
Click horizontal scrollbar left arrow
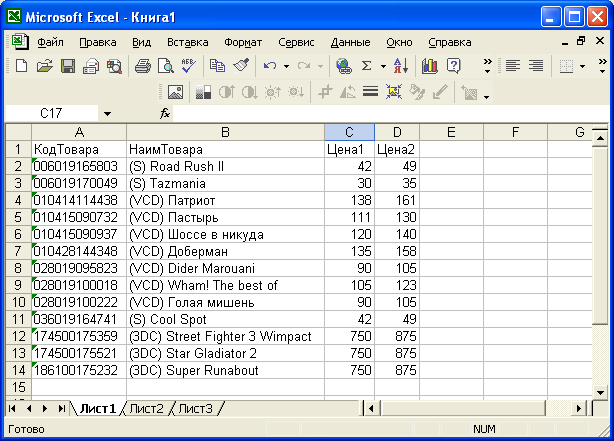(371, 408)
